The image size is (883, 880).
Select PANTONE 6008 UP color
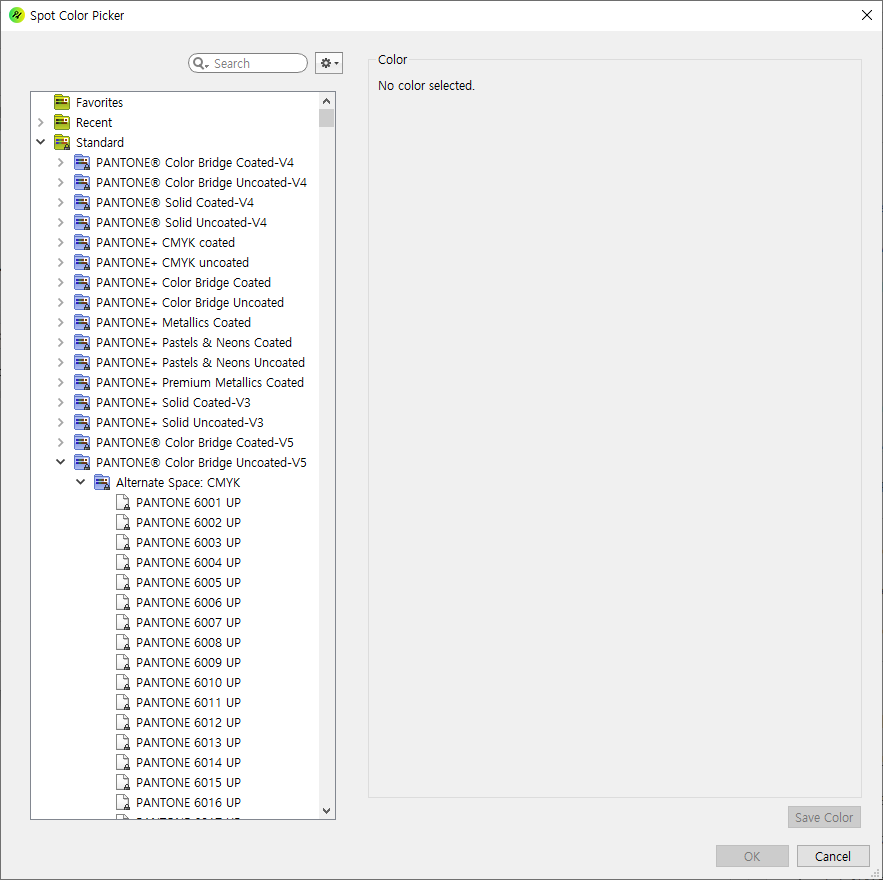[x=188, y=642]
